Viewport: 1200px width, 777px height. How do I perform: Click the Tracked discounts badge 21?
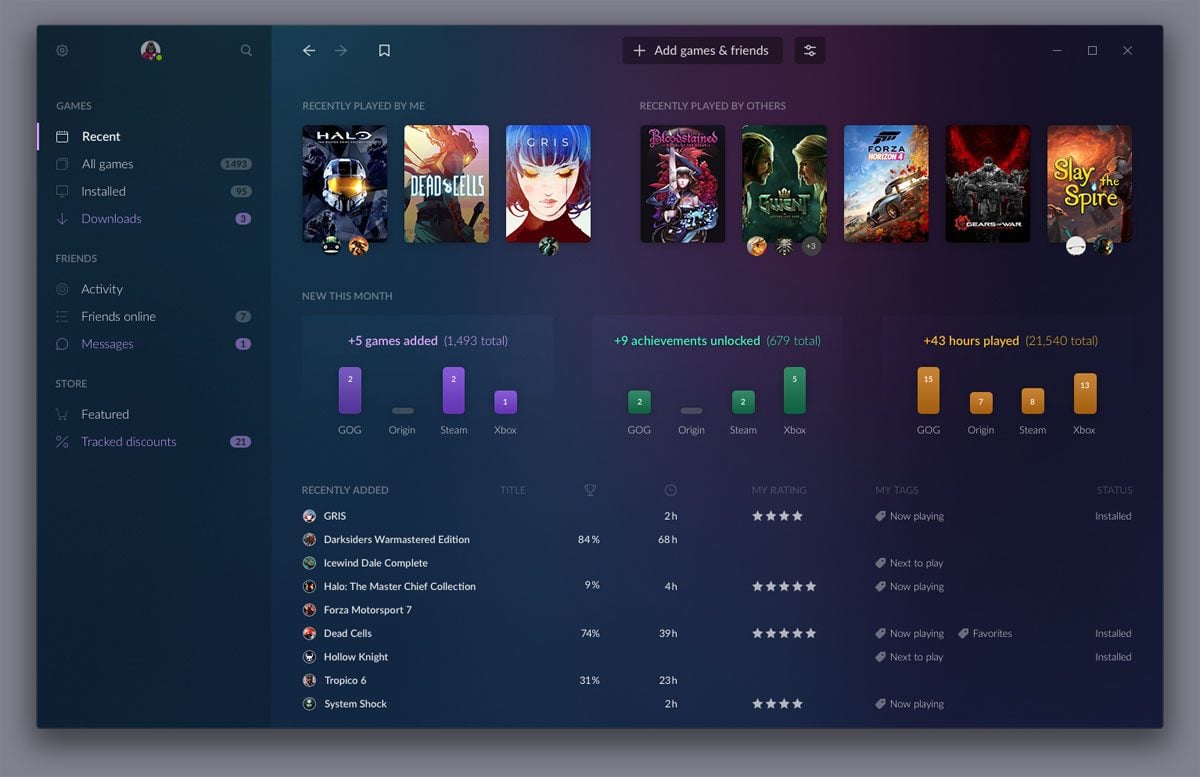[240, 442]
